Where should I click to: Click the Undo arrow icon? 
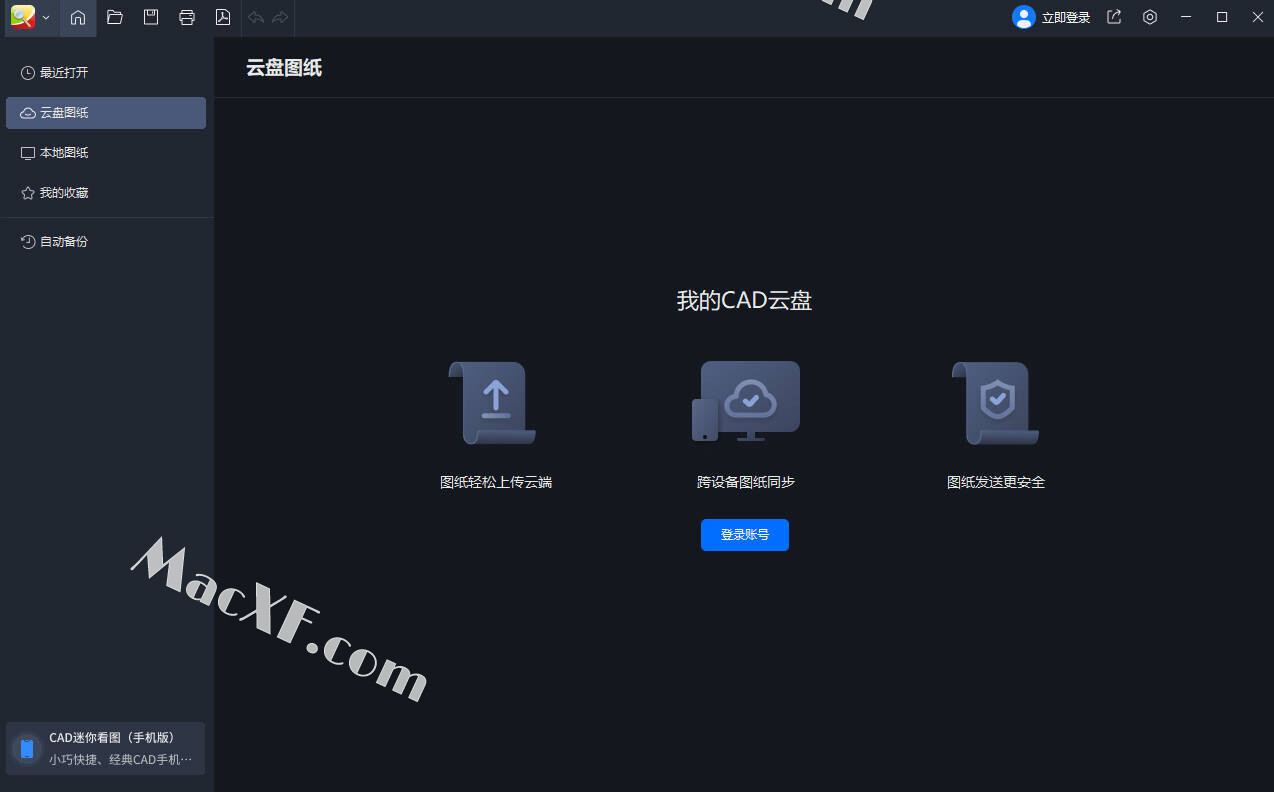tap(256, 17)
